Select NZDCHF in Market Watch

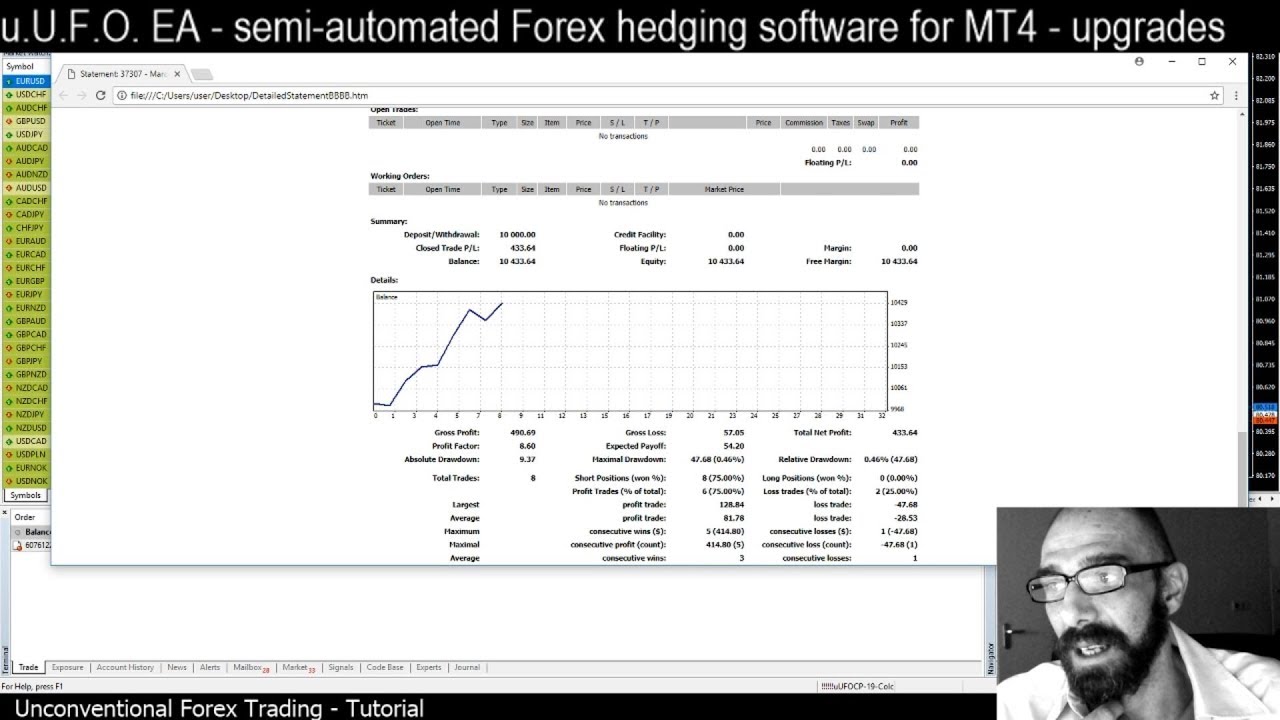point(26,401)
